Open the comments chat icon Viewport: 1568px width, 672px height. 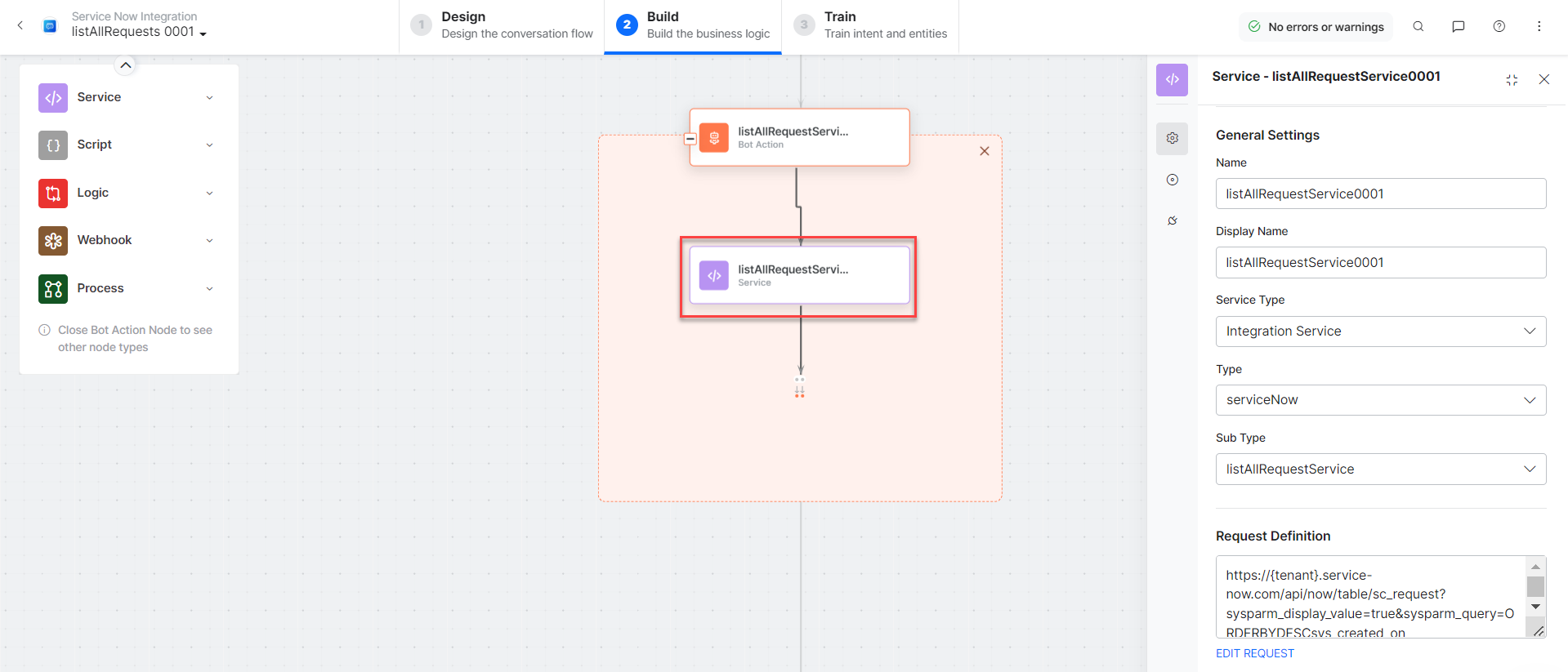click(1458, 26)
